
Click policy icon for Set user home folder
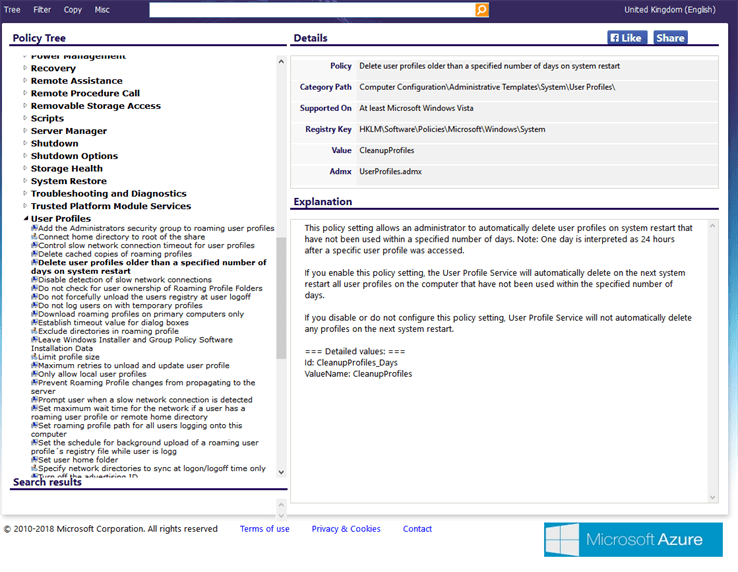(x=34, y=459)
